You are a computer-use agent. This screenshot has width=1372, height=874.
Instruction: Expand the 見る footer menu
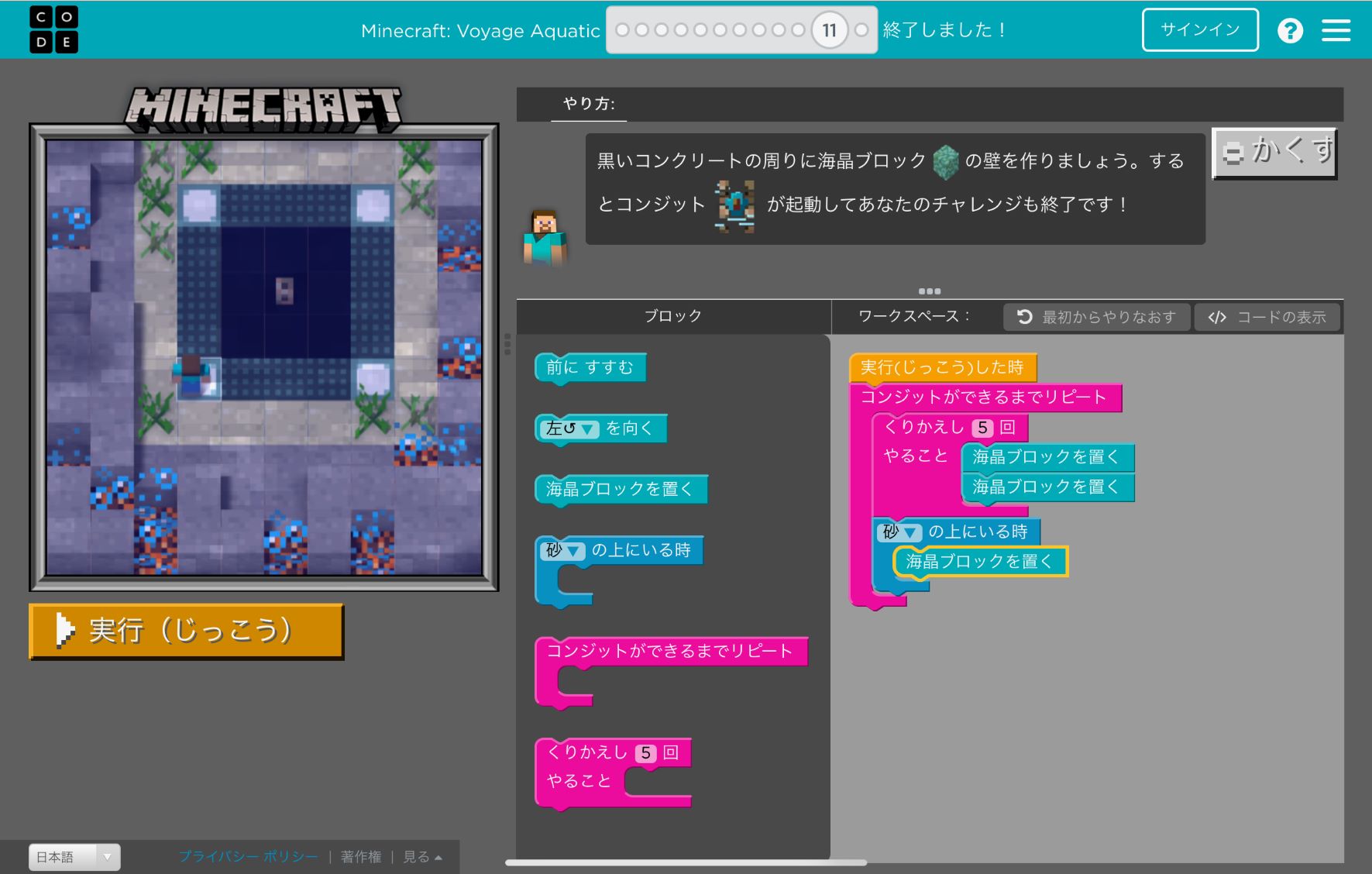click(x=422, y=857)
